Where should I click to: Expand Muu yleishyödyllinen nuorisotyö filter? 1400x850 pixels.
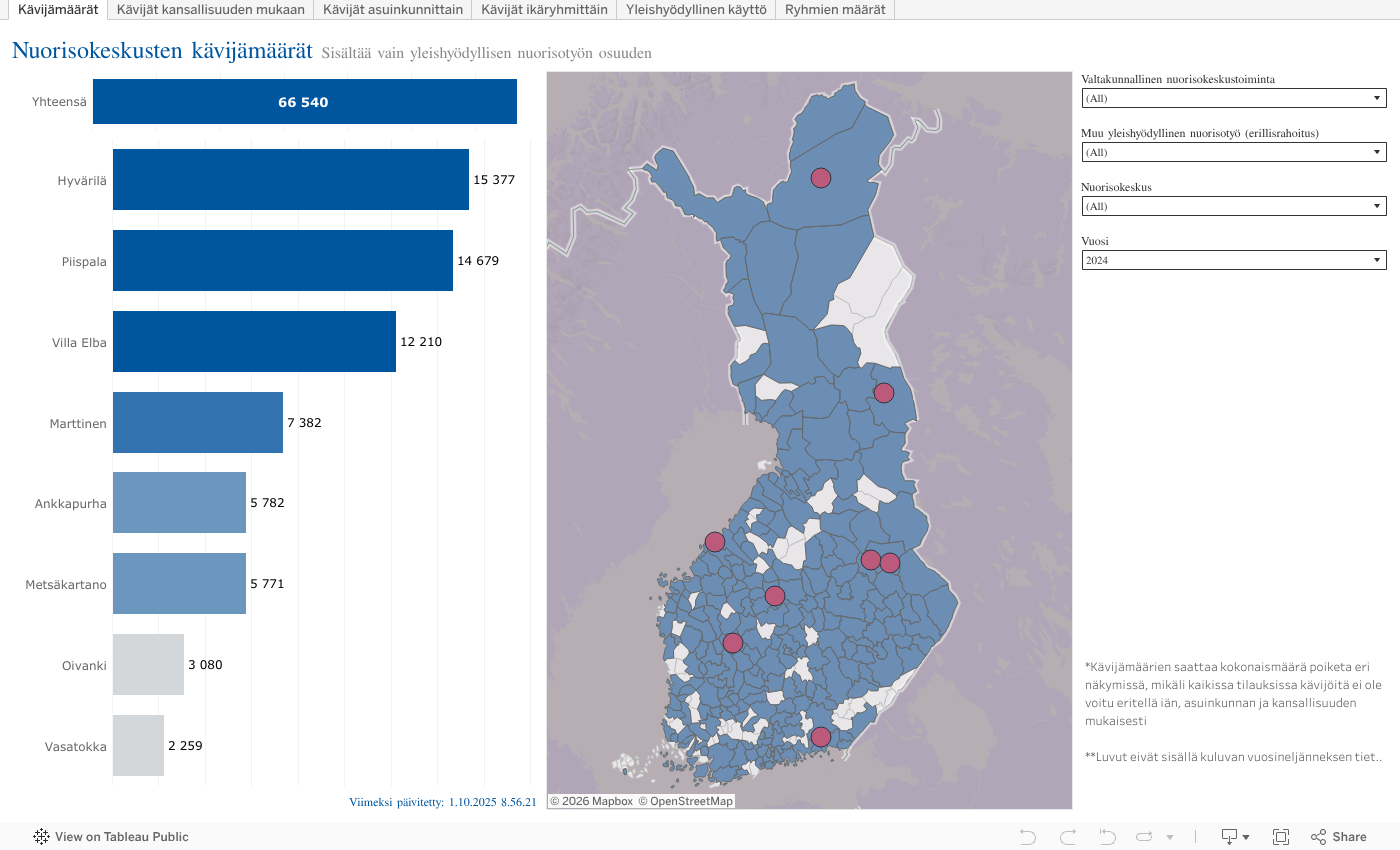point(1233,152)
